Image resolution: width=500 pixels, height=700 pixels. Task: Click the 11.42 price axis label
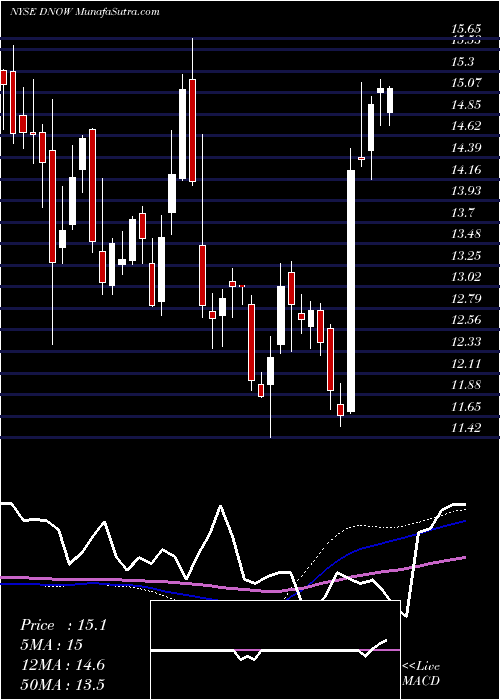click(x=467, y=428)
